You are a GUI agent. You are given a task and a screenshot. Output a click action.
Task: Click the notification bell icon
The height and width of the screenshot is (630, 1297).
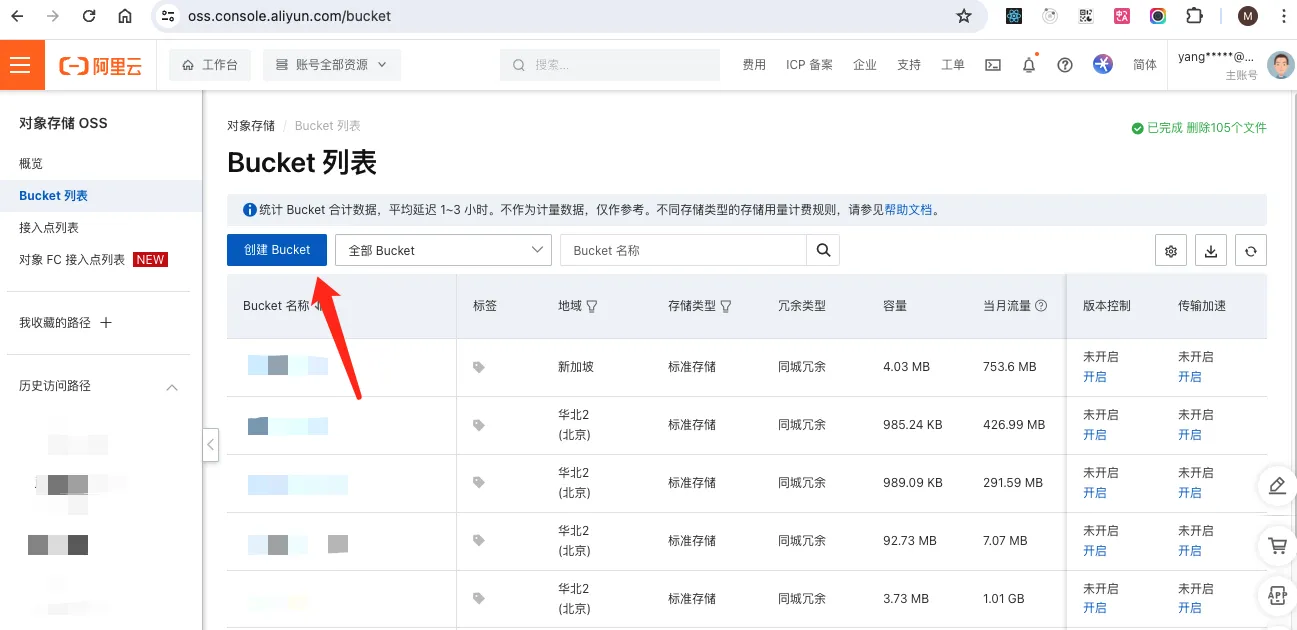click(1028, 65)
